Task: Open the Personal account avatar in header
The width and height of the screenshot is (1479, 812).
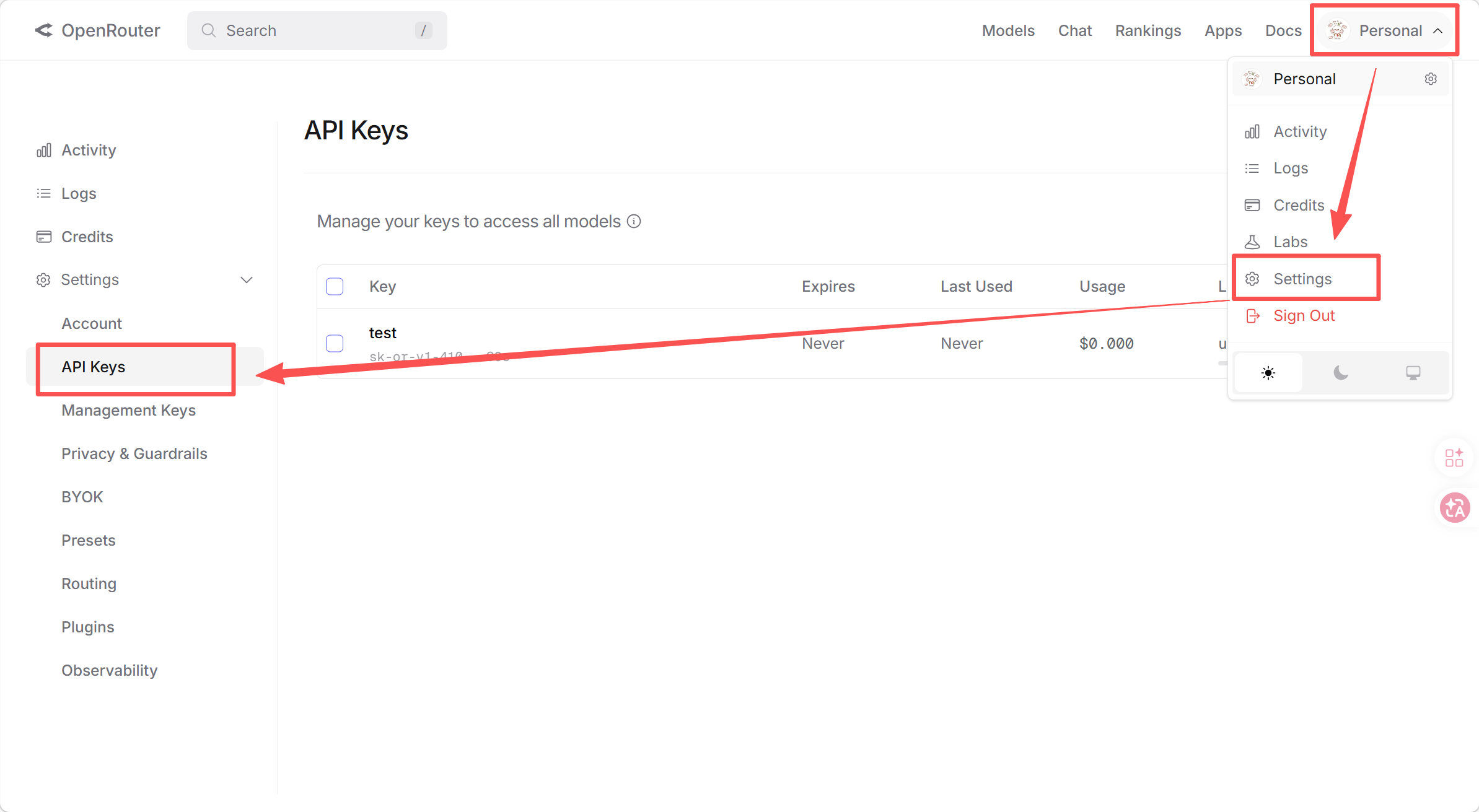Action: pyautogui.click(x=1336, y=30)
